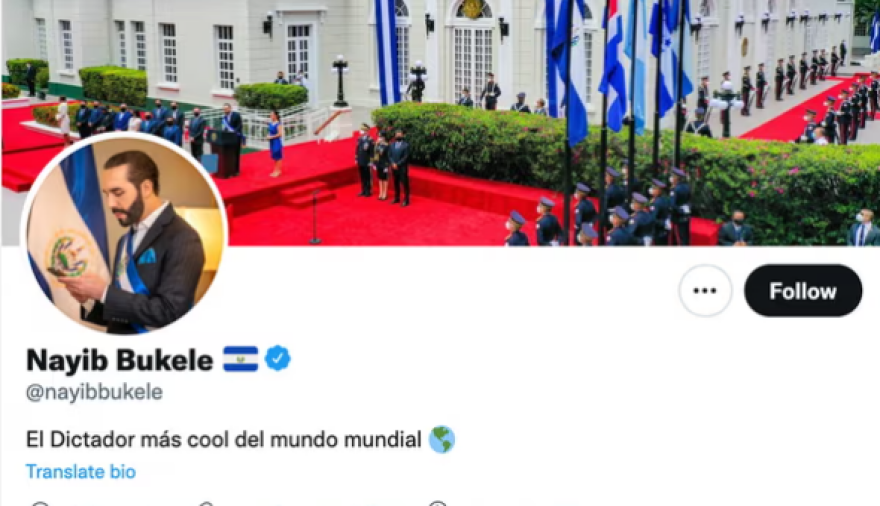Click the globe emoji in the bio
The height and width of the screenshot is (506, 880).
[x=442, y=439]
